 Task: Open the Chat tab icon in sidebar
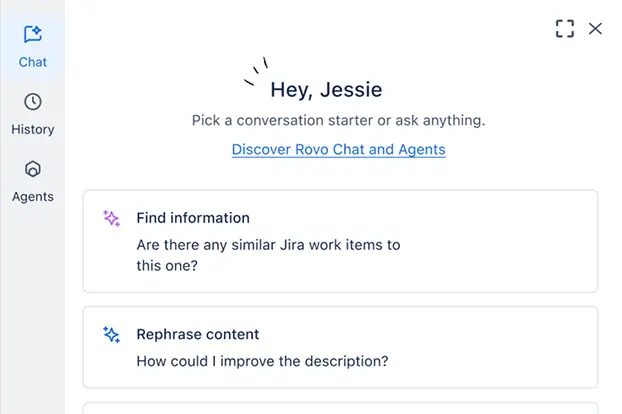click(x=32, y=35)
